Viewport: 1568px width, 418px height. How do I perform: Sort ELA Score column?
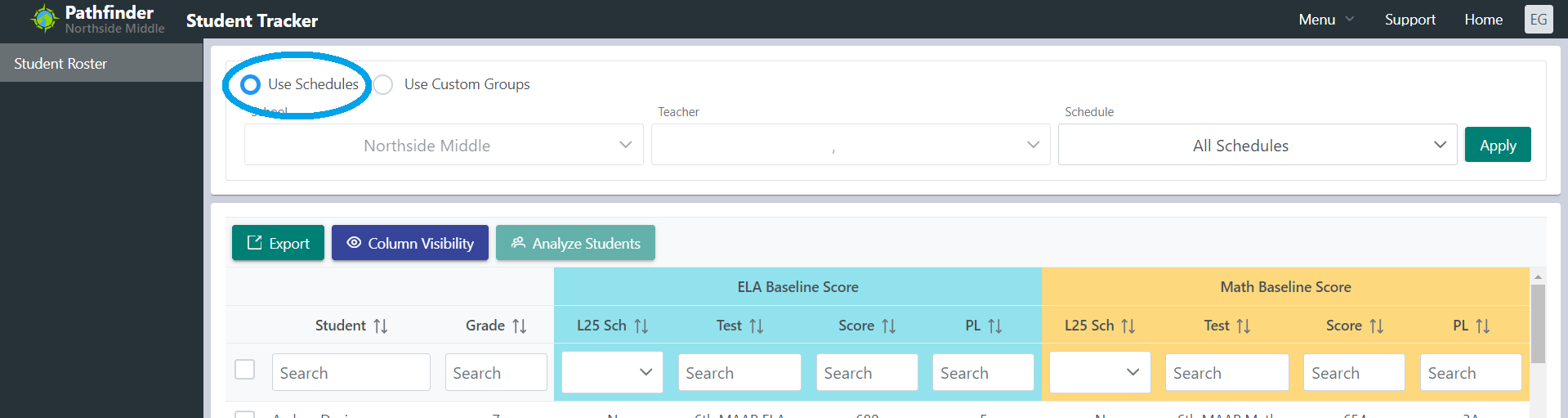889,326
